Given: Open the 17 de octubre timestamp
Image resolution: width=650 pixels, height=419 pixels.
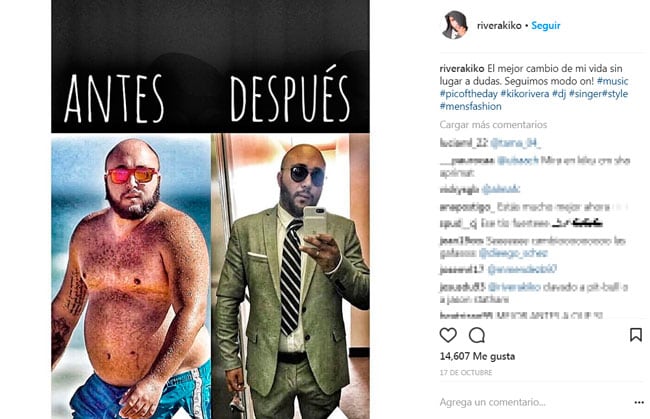Looking at the screenshot, I should 466,373.
